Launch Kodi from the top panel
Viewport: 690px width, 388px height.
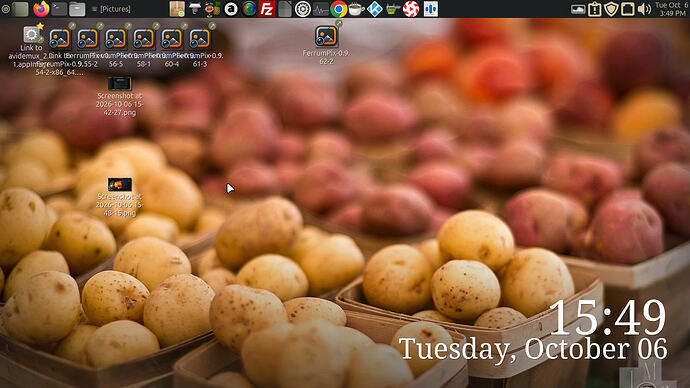coord(374,9)
